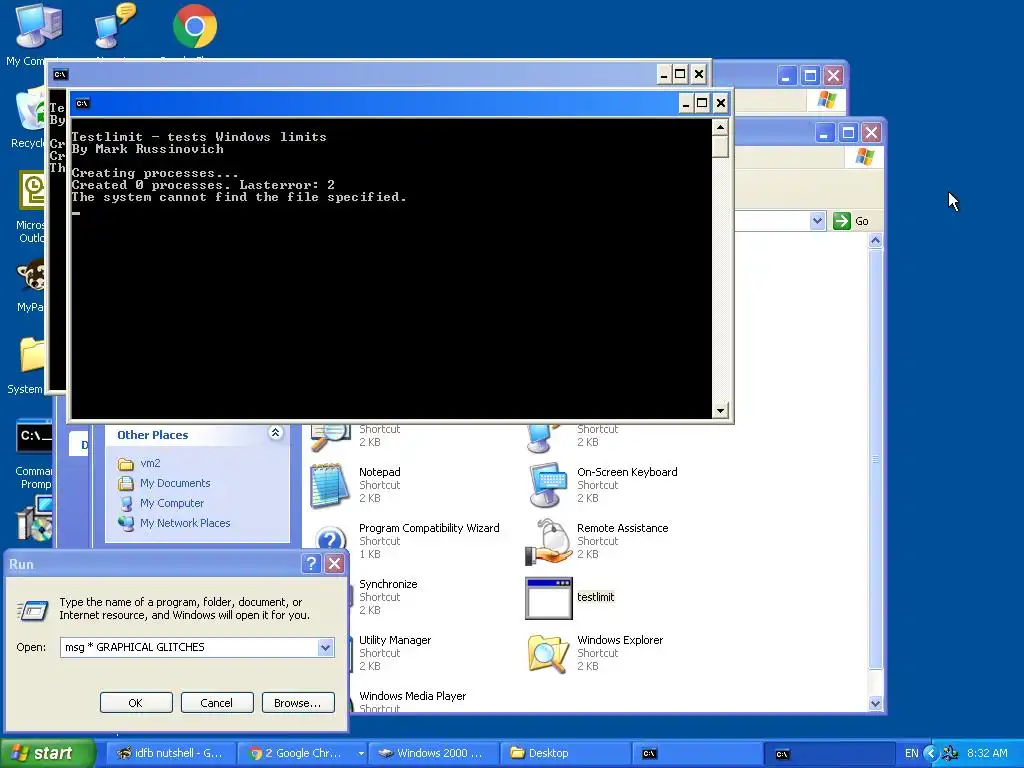Select the Windows Explorer shortcut icon
This screenshot has height=768, width=1024.
click(x=548, y=653)
